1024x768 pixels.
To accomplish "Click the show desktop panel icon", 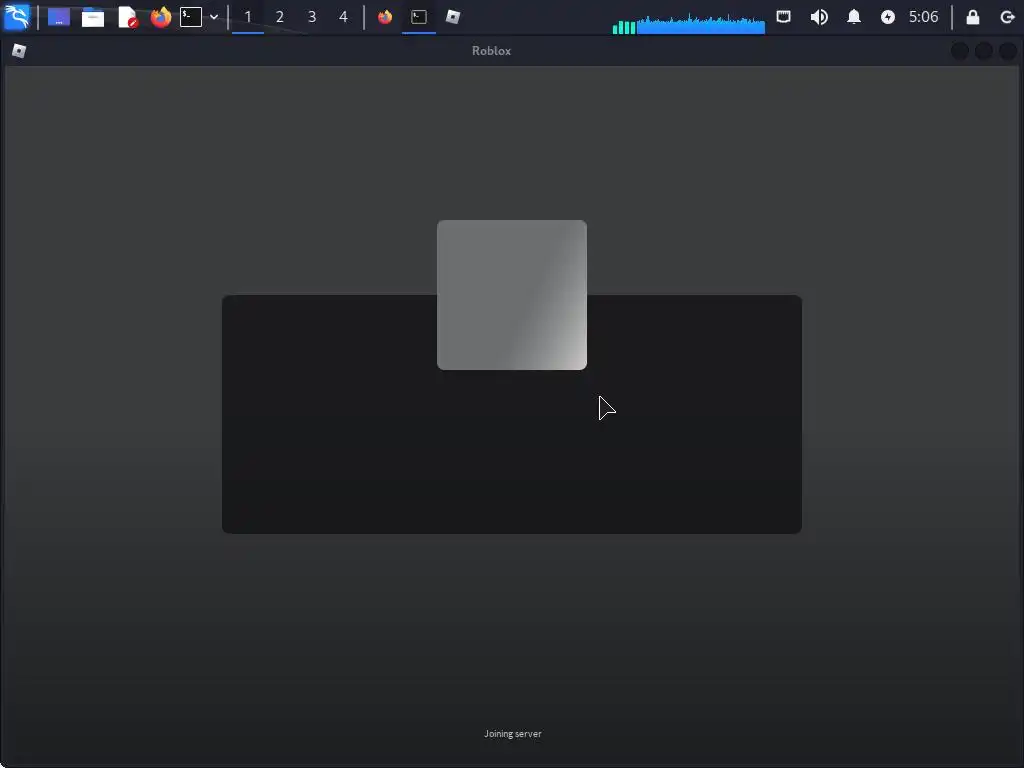I will tap(59, 17).
